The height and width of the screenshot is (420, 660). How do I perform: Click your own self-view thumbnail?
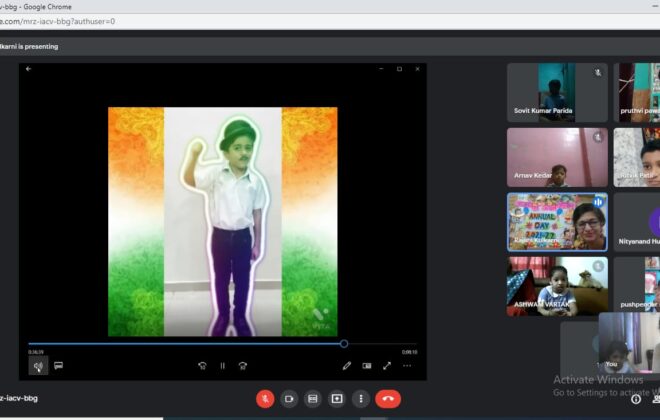point(629,343)
